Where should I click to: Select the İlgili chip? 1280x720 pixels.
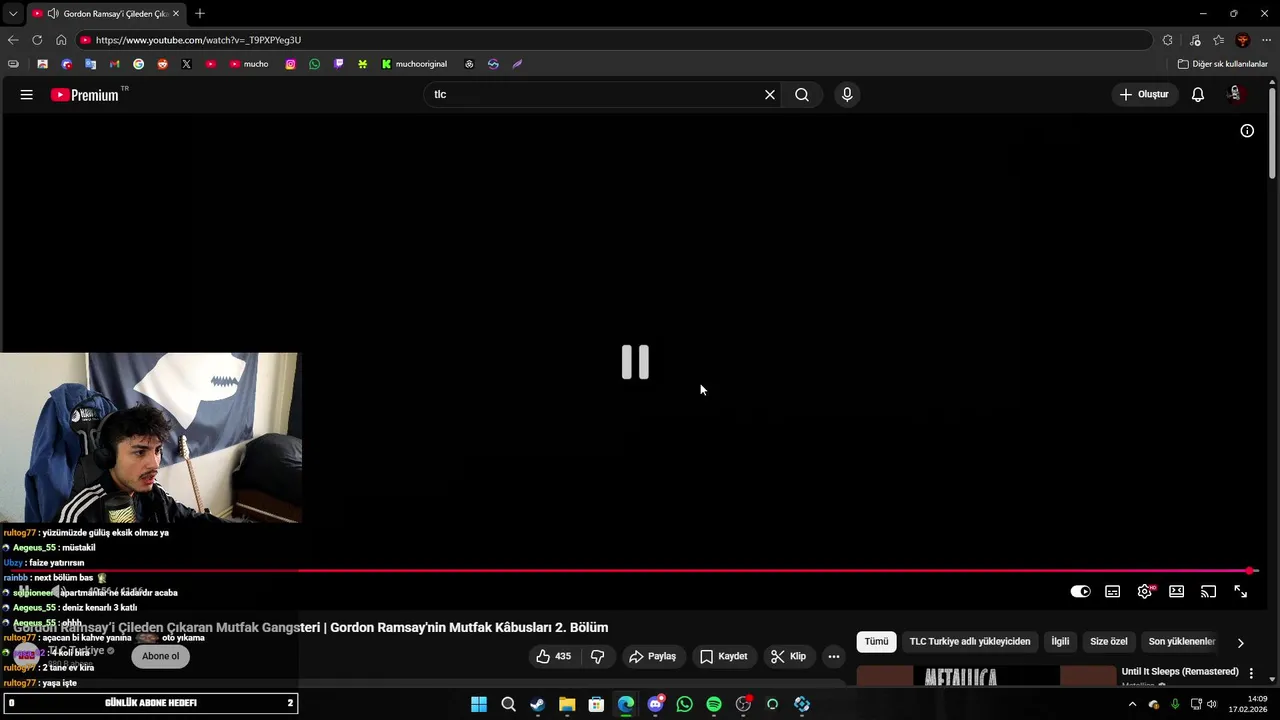point(1060,642)
